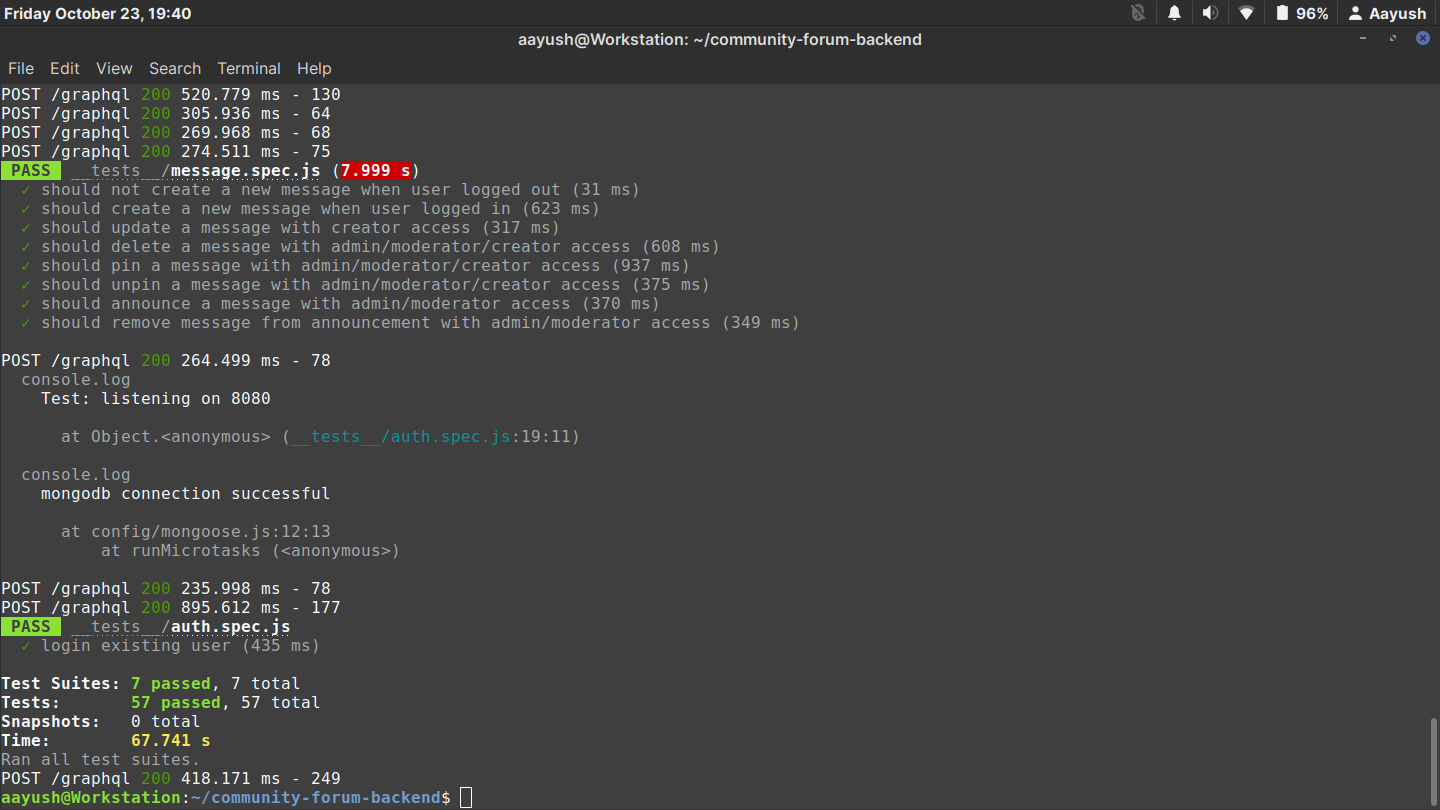Click 'should delete a message' test line

pos(370,247)
